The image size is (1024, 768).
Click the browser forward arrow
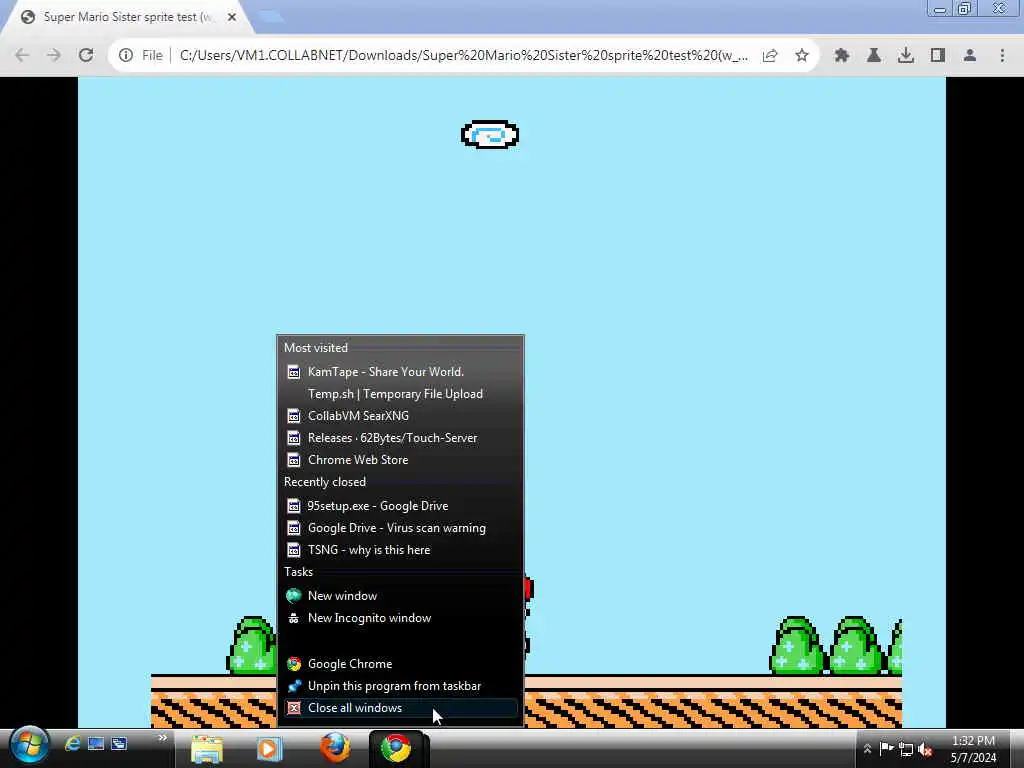pyautogui.click(x=54, y=56)
